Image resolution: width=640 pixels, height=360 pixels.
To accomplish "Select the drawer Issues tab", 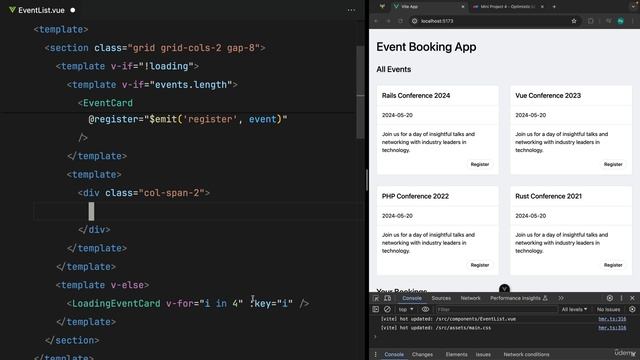I will [483, 354].
